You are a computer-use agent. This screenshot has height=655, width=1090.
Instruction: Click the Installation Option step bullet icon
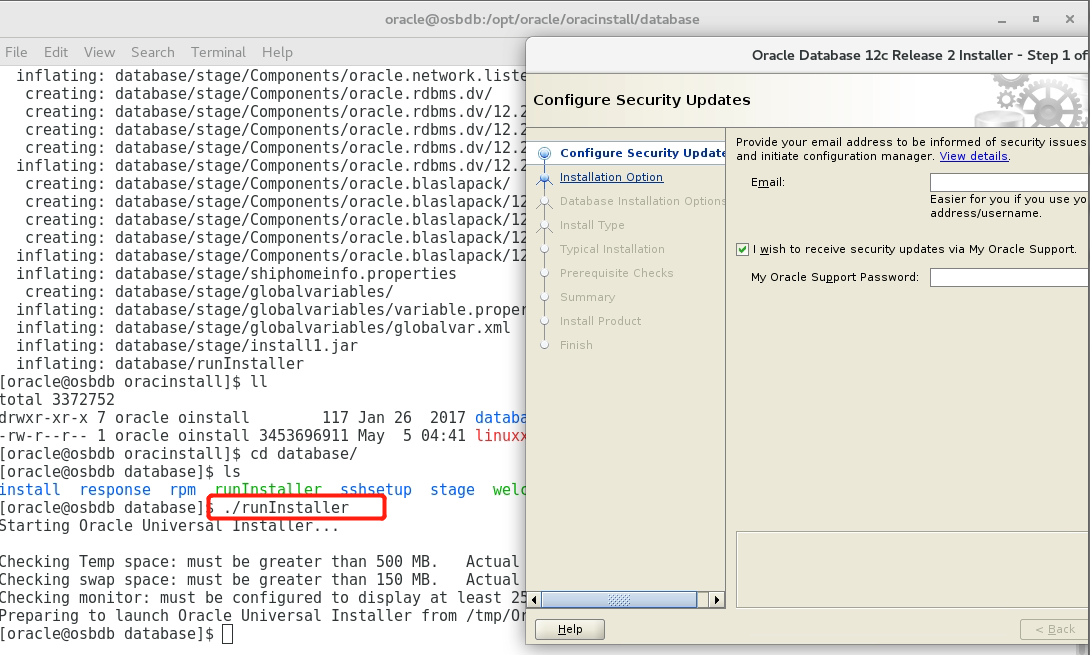(x=544, y=178)
